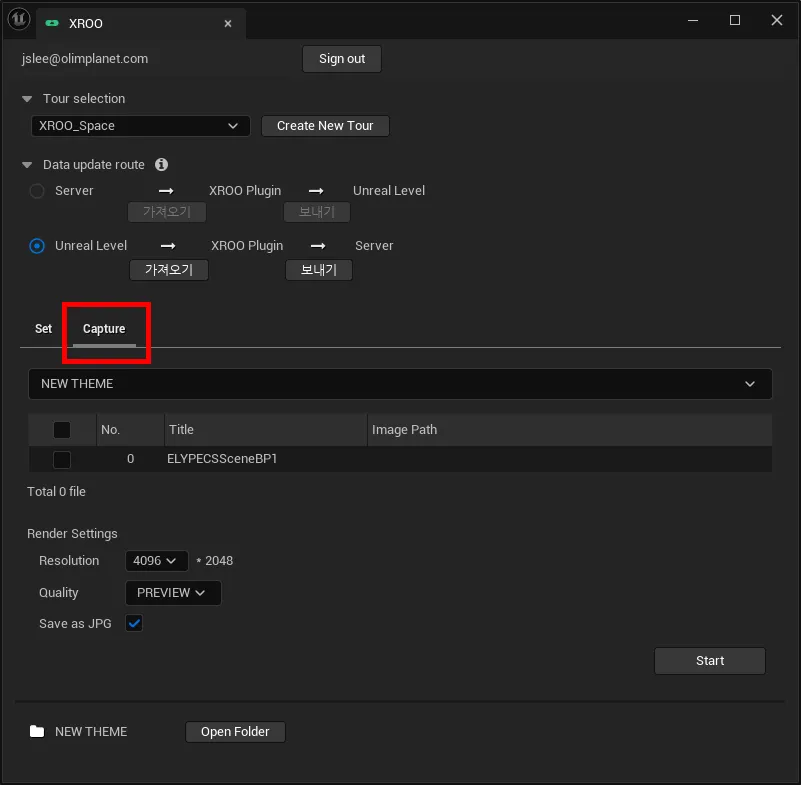Screen dimensions: 801x785
Task: Click the folder icon next to NEW THEME
Action: [x=37, y=731]
